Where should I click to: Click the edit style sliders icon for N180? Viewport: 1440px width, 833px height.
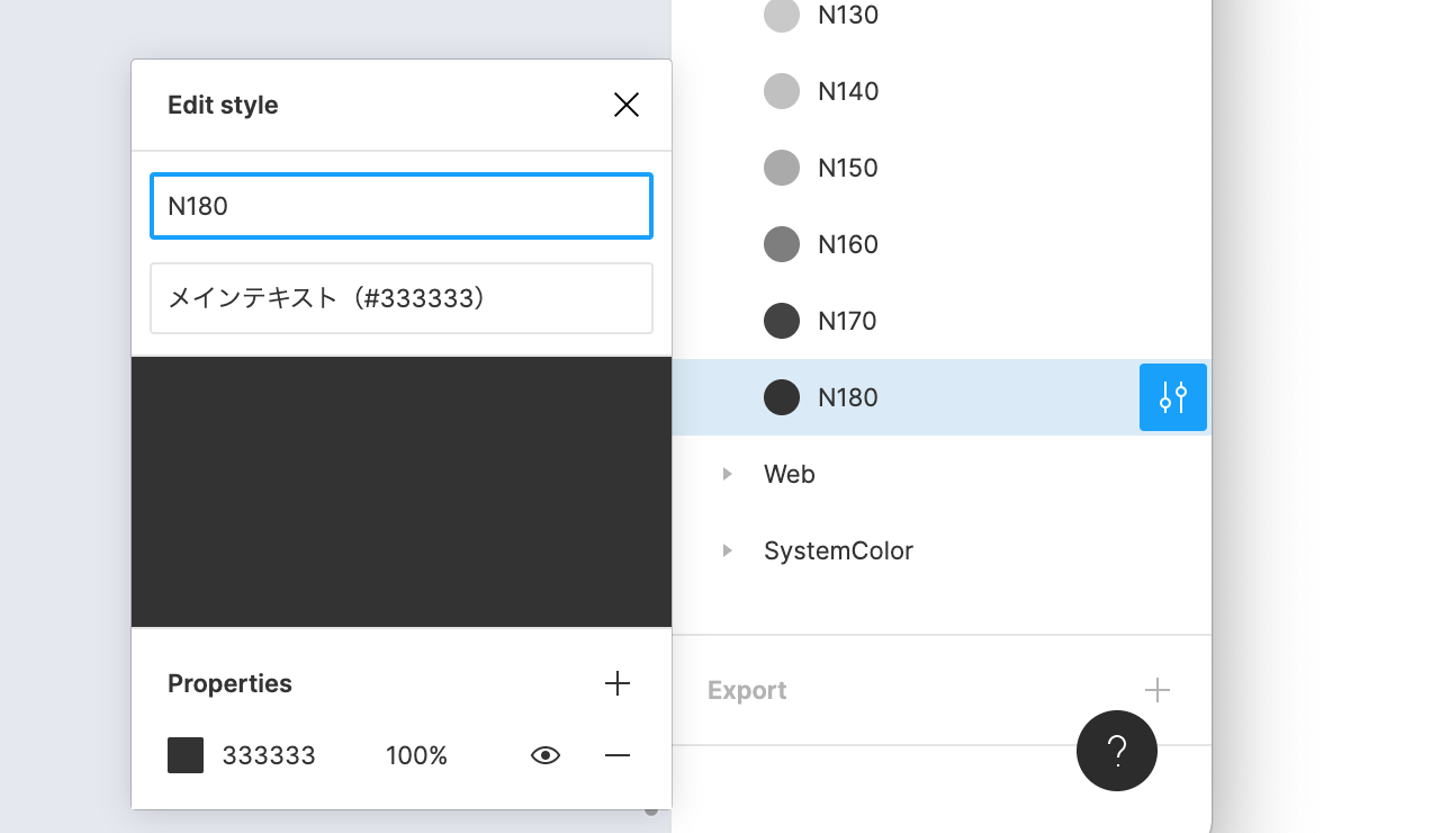tap(1173, 398)
